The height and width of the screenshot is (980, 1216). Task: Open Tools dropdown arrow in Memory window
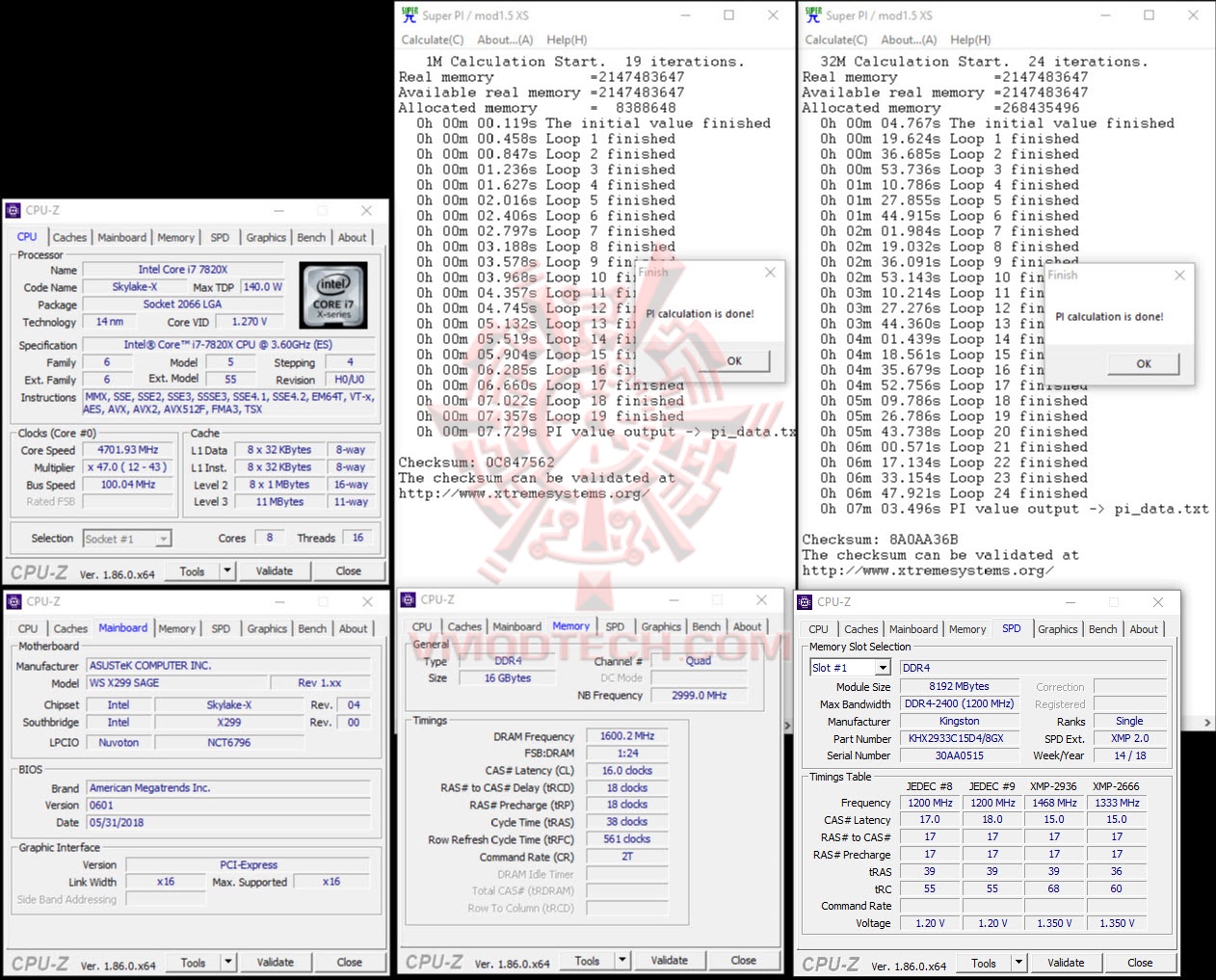(x=622, y=960)
